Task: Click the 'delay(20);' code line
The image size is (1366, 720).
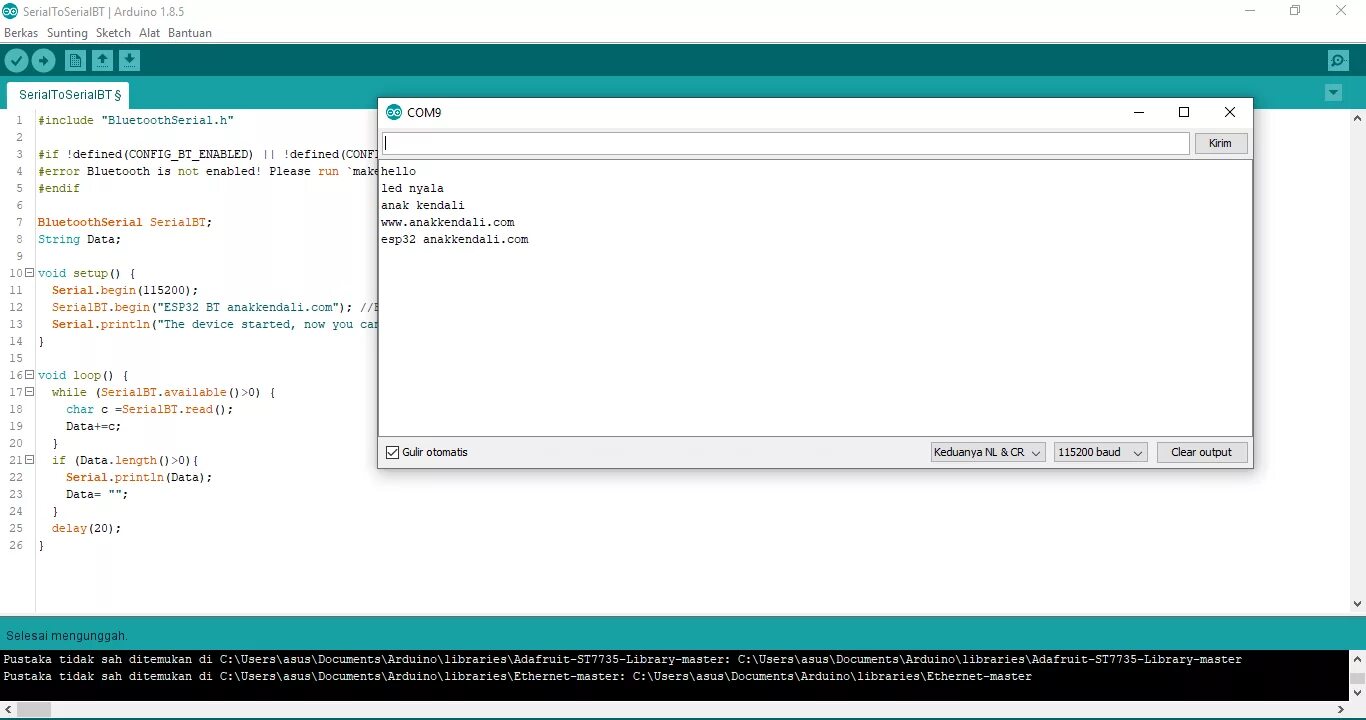Action: pyautogui.click(x=86, y=528)
